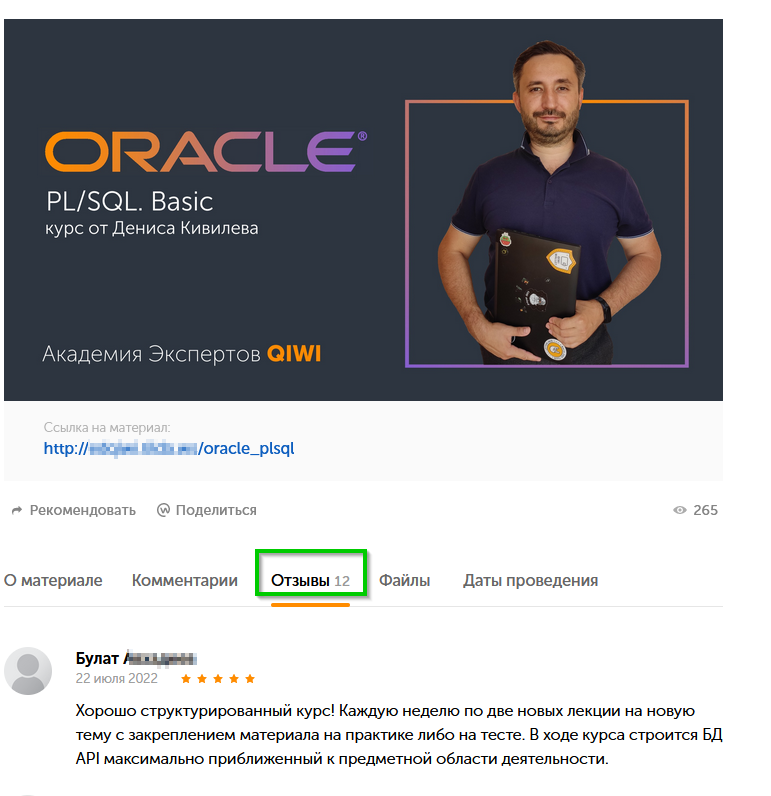771x796 pixels.
Task: Click the ORACLE logo in banner
Action: [206, 151]
